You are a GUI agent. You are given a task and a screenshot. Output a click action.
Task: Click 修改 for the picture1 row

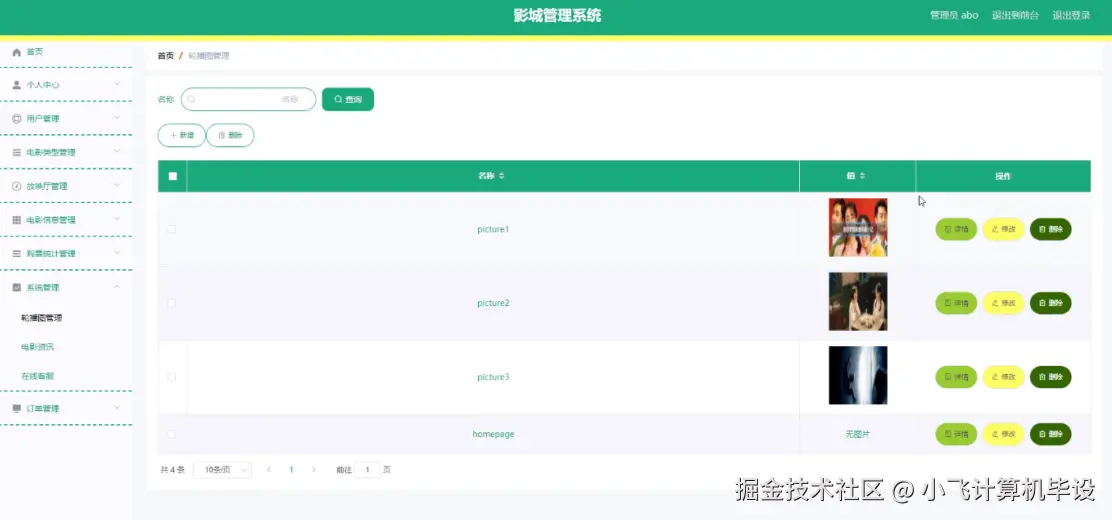click(1003, 229)
